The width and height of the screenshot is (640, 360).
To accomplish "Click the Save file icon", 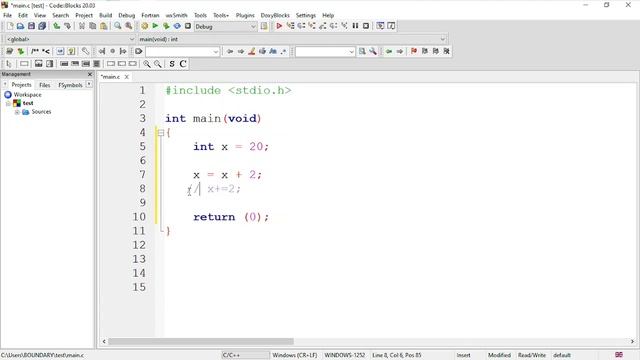I will tap(31, 26).
